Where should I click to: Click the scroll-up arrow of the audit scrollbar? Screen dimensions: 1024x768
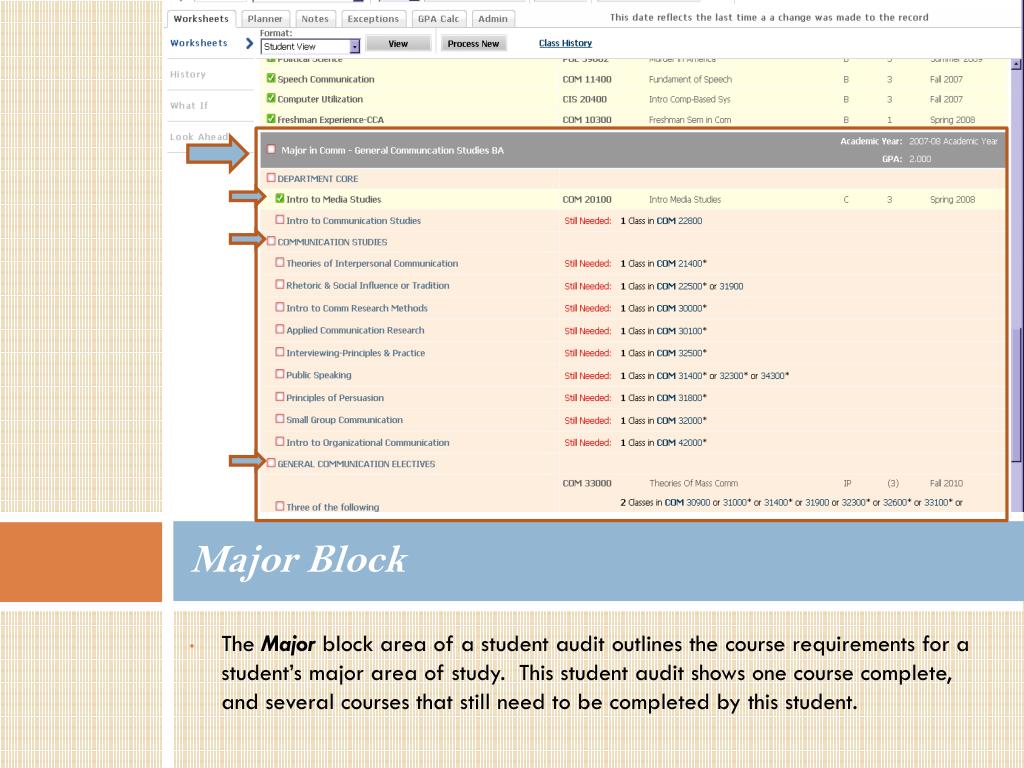click(x=1016, y=64)
